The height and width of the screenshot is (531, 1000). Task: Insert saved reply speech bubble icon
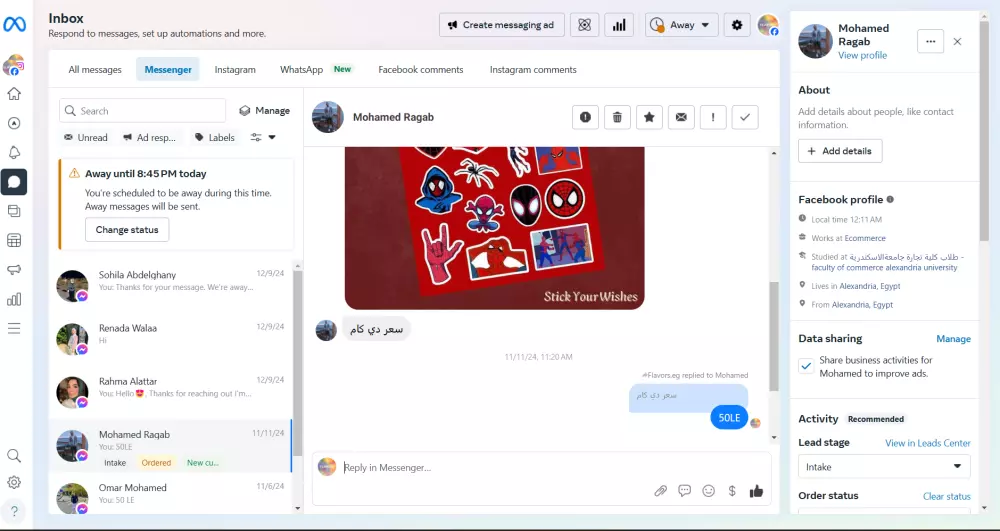[x=685, y=491]
